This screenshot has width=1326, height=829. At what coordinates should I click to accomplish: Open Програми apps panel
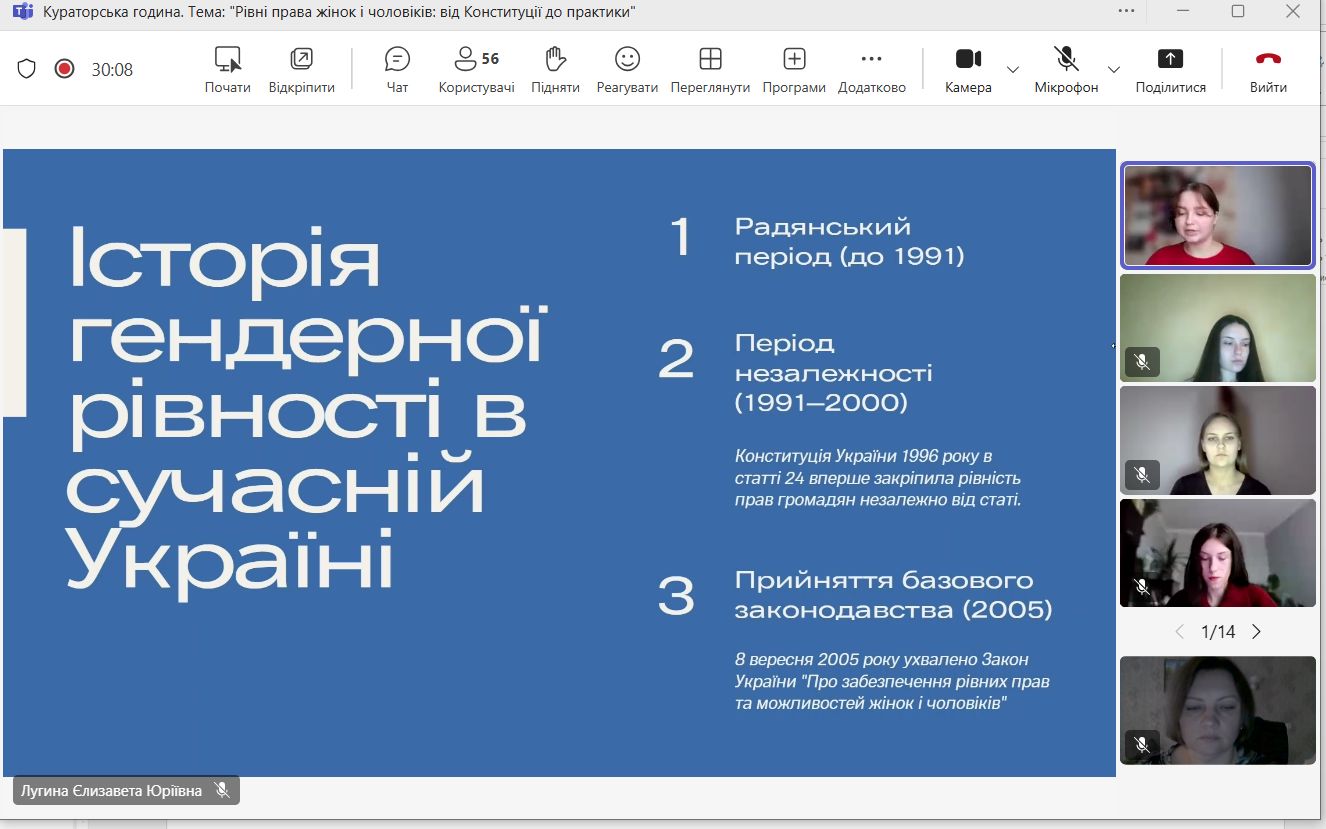(x=794, y=68)
